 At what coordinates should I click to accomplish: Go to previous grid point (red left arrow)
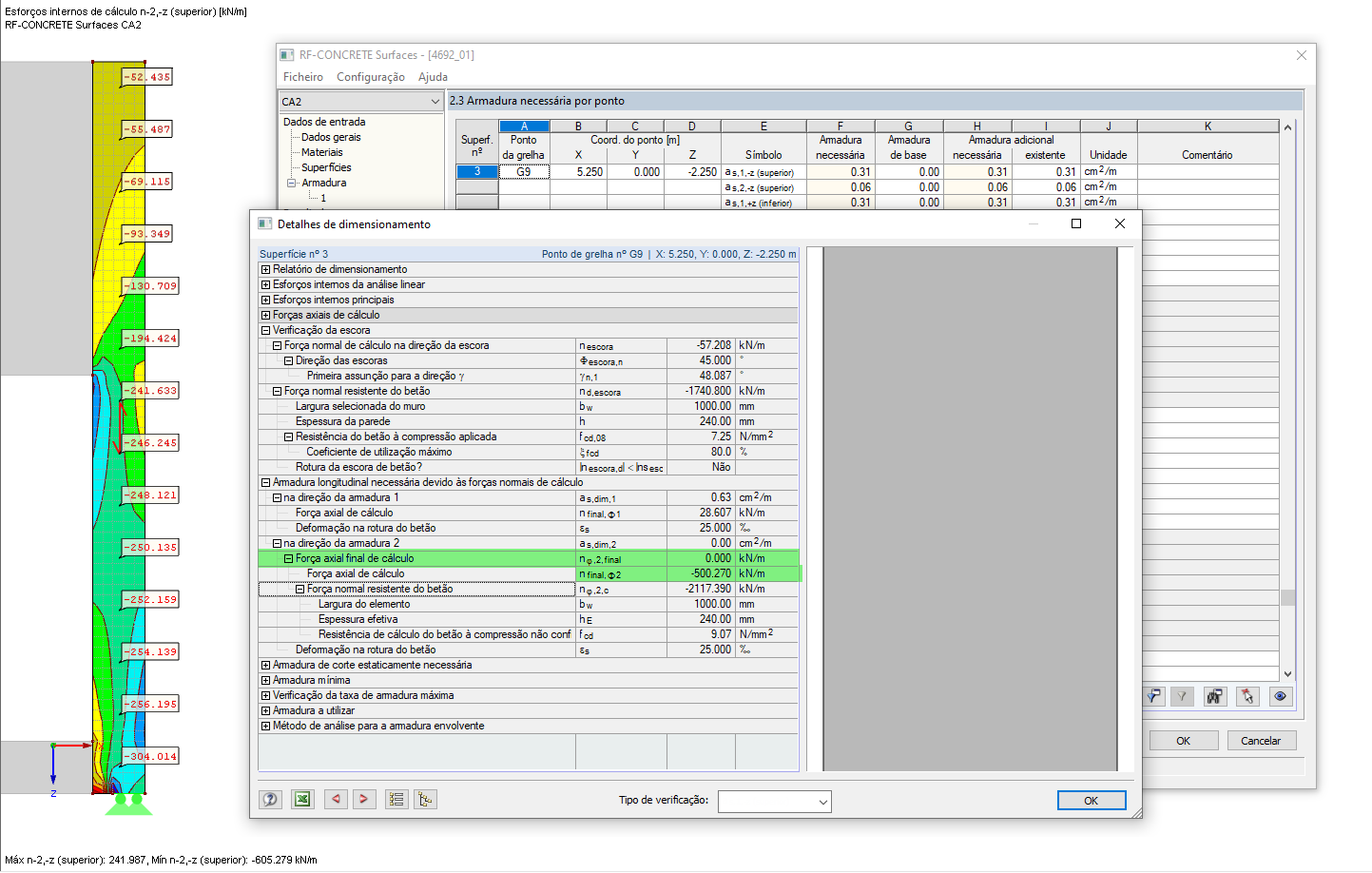point(336,800)
